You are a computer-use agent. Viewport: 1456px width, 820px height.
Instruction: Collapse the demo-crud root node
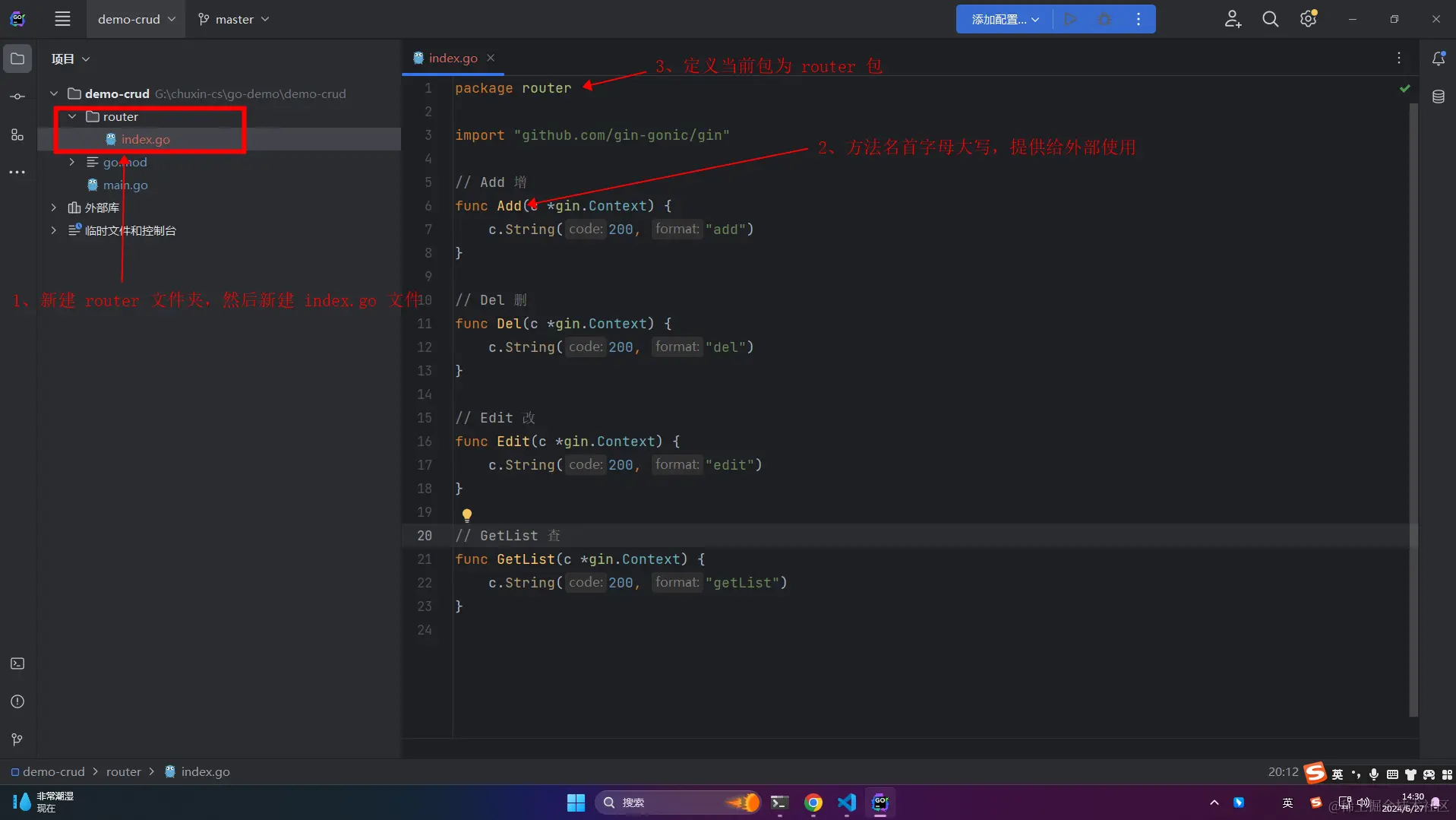point(54,93)
